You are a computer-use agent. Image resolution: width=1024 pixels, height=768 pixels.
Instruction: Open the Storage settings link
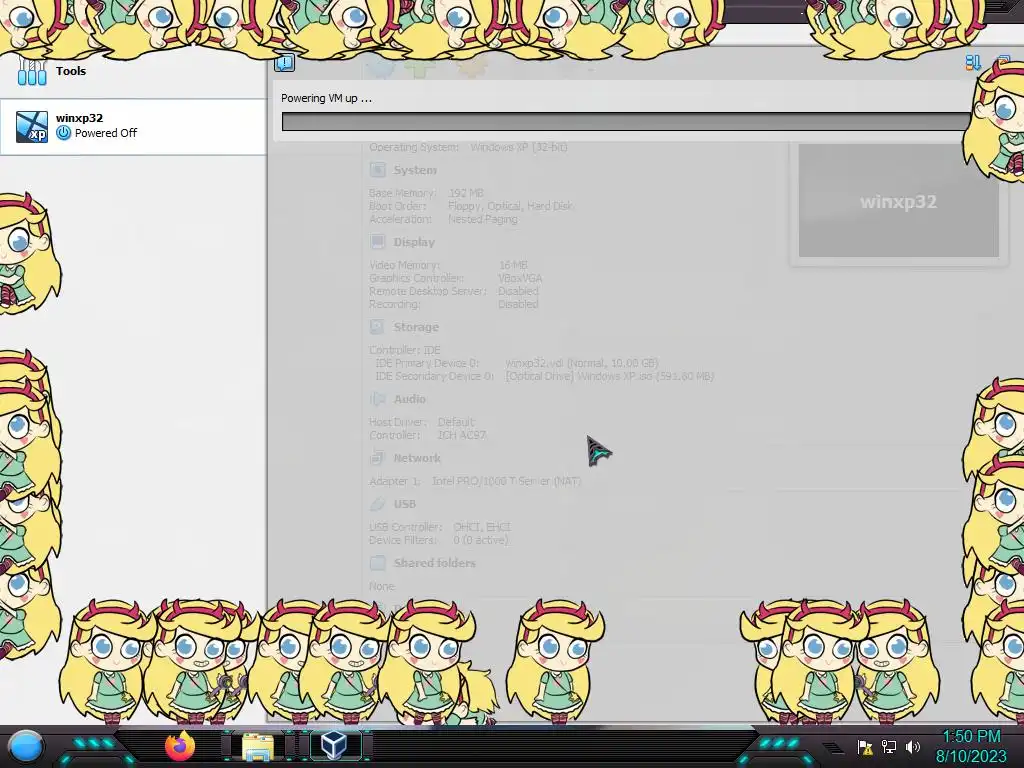coord(416,327)
